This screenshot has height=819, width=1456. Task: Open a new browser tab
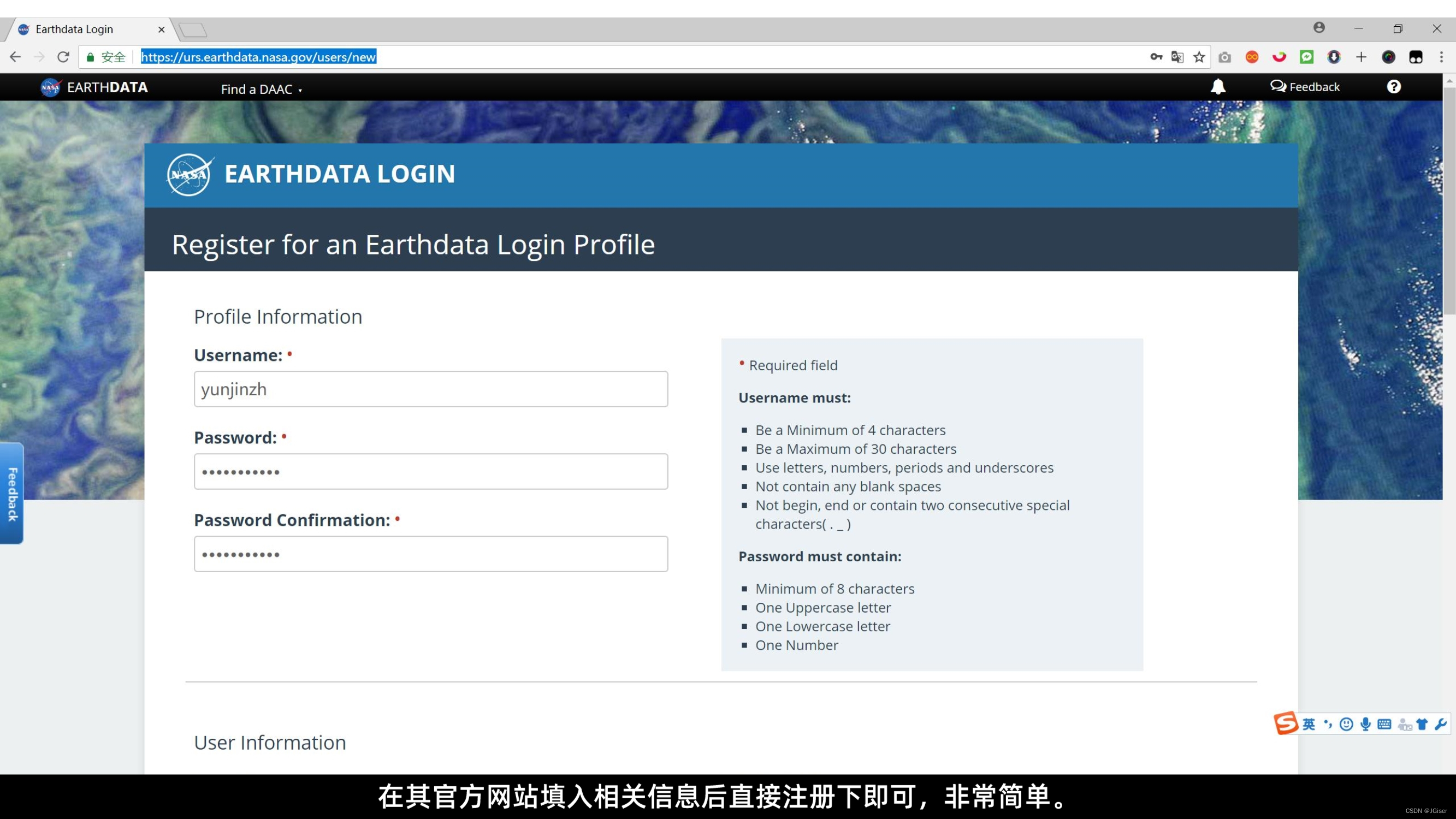[x=193, y=29]
